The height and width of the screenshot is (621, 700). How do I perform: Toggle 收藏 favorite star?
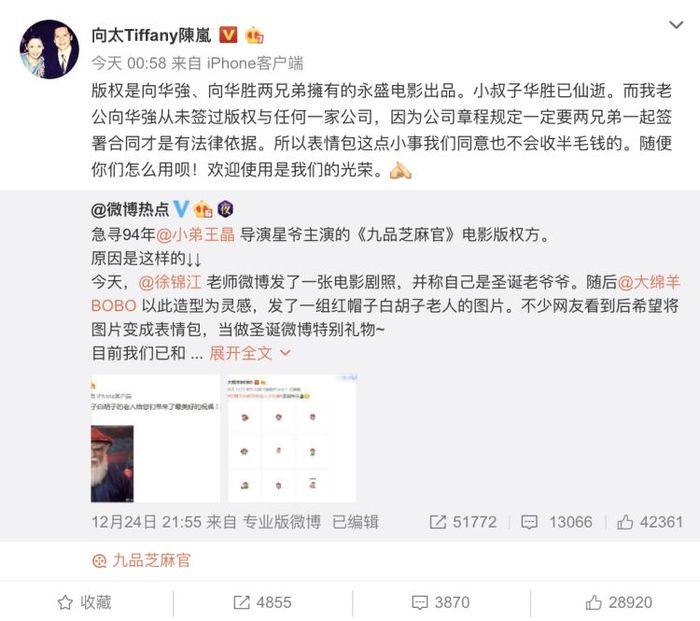tap(84, 602)
